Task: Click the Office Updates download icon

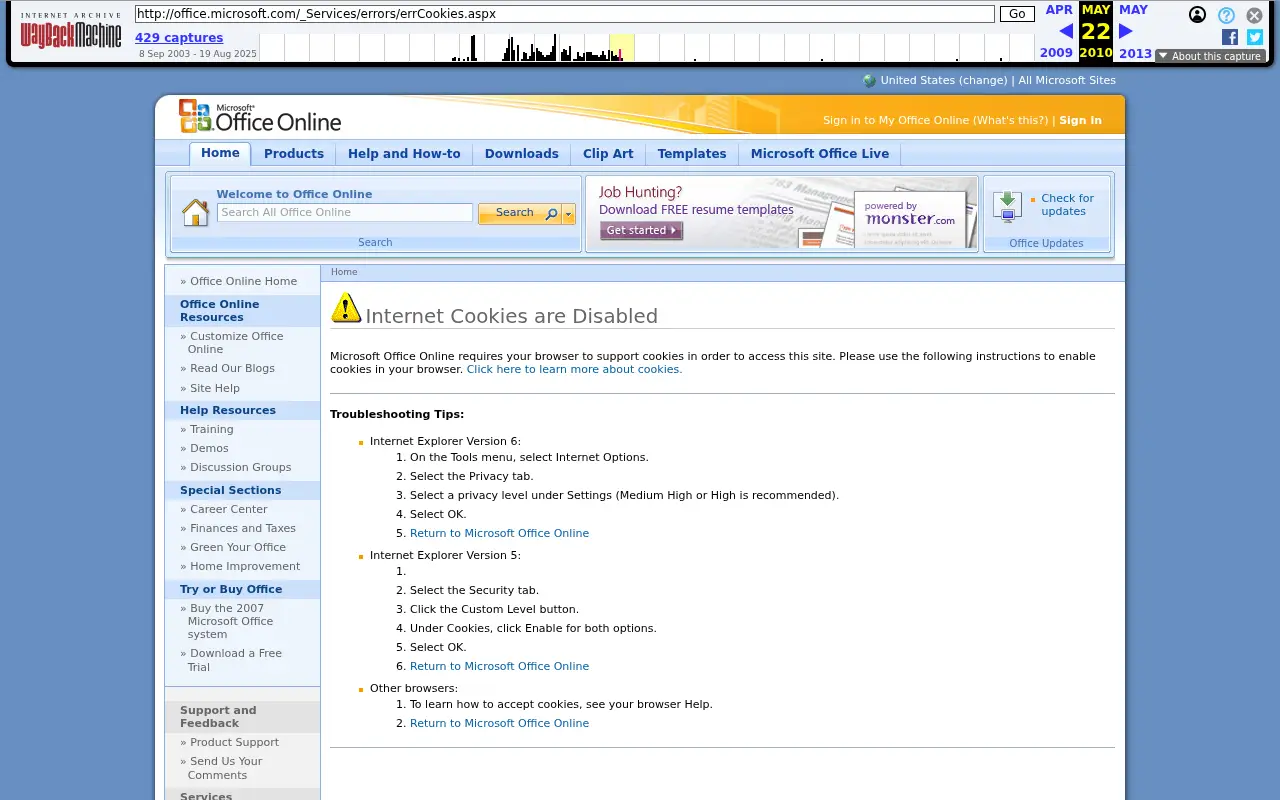Action: 1007,207
